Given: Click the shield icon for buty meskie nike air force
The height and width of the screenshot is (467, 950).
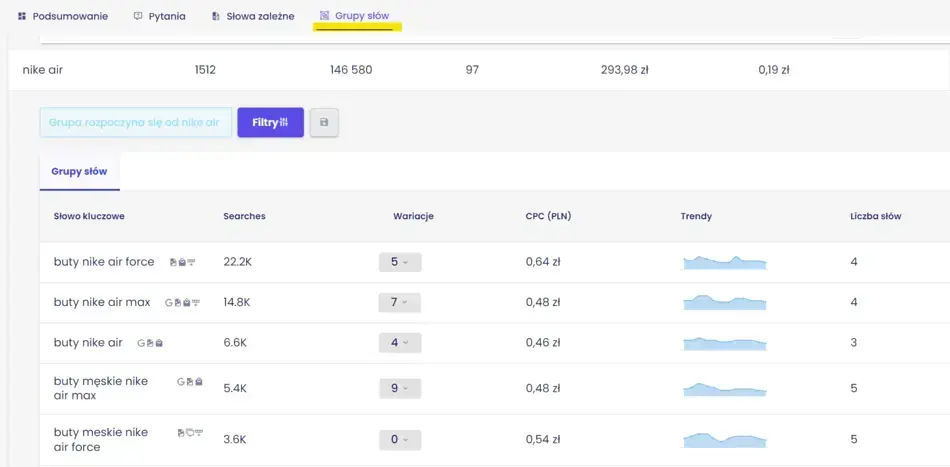Looking at the screenshot, I should click(190, 432).
